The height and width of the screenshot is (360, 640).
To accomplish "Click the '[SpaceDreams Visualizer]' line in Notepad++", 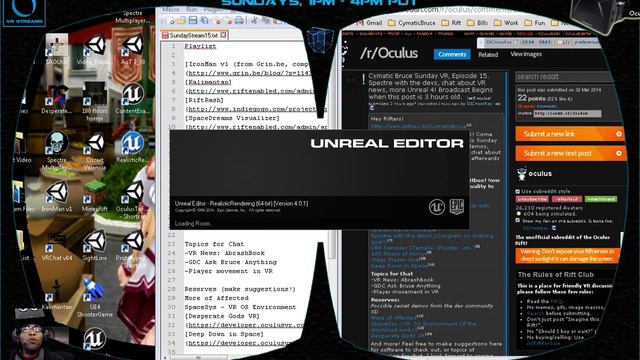I will 232,118.
